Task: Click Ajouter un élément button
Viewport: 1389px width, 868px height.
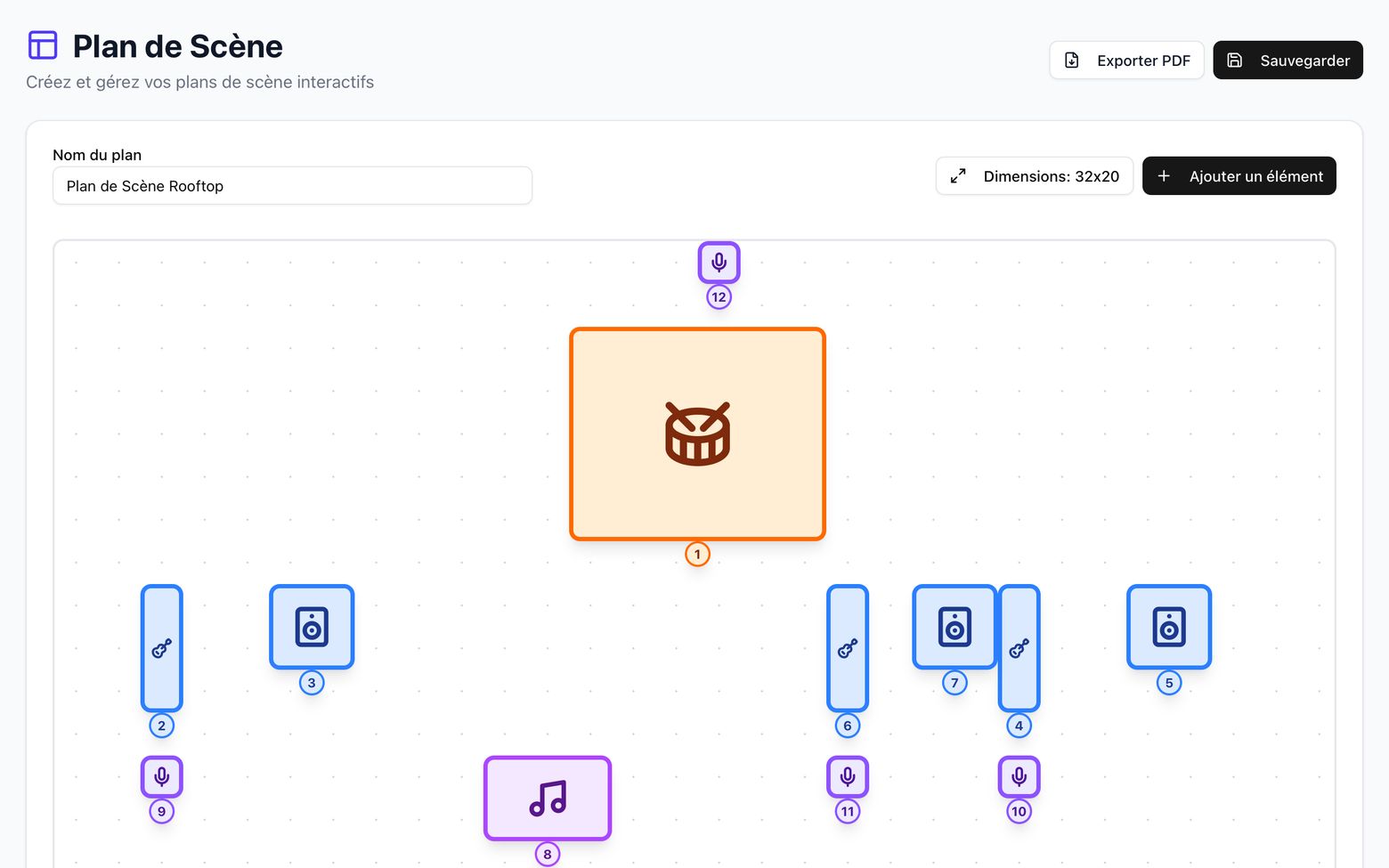Action: (1239, 176)
